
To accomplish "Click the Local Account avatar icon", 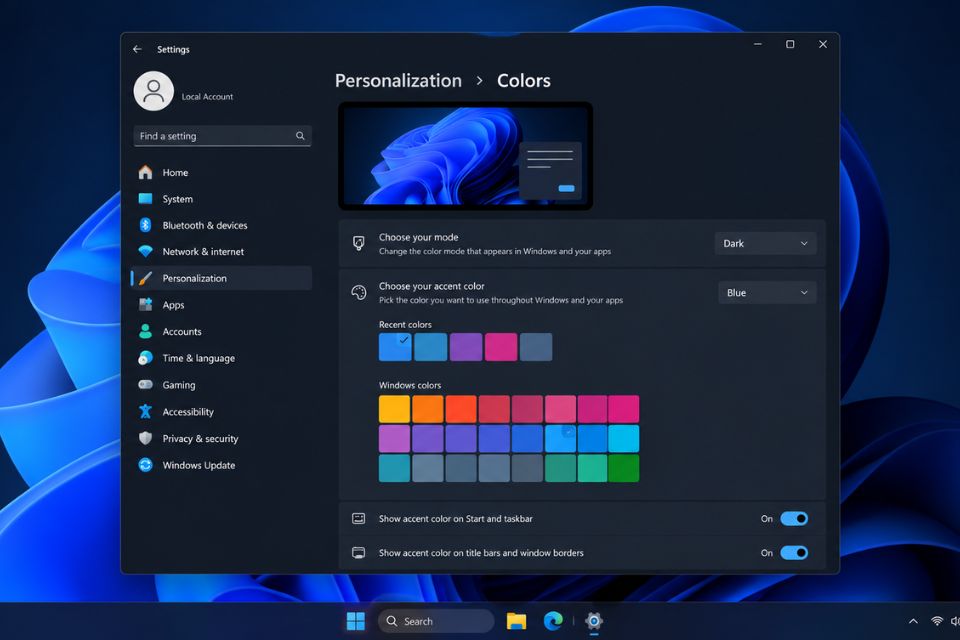I will tap(154, 91).
